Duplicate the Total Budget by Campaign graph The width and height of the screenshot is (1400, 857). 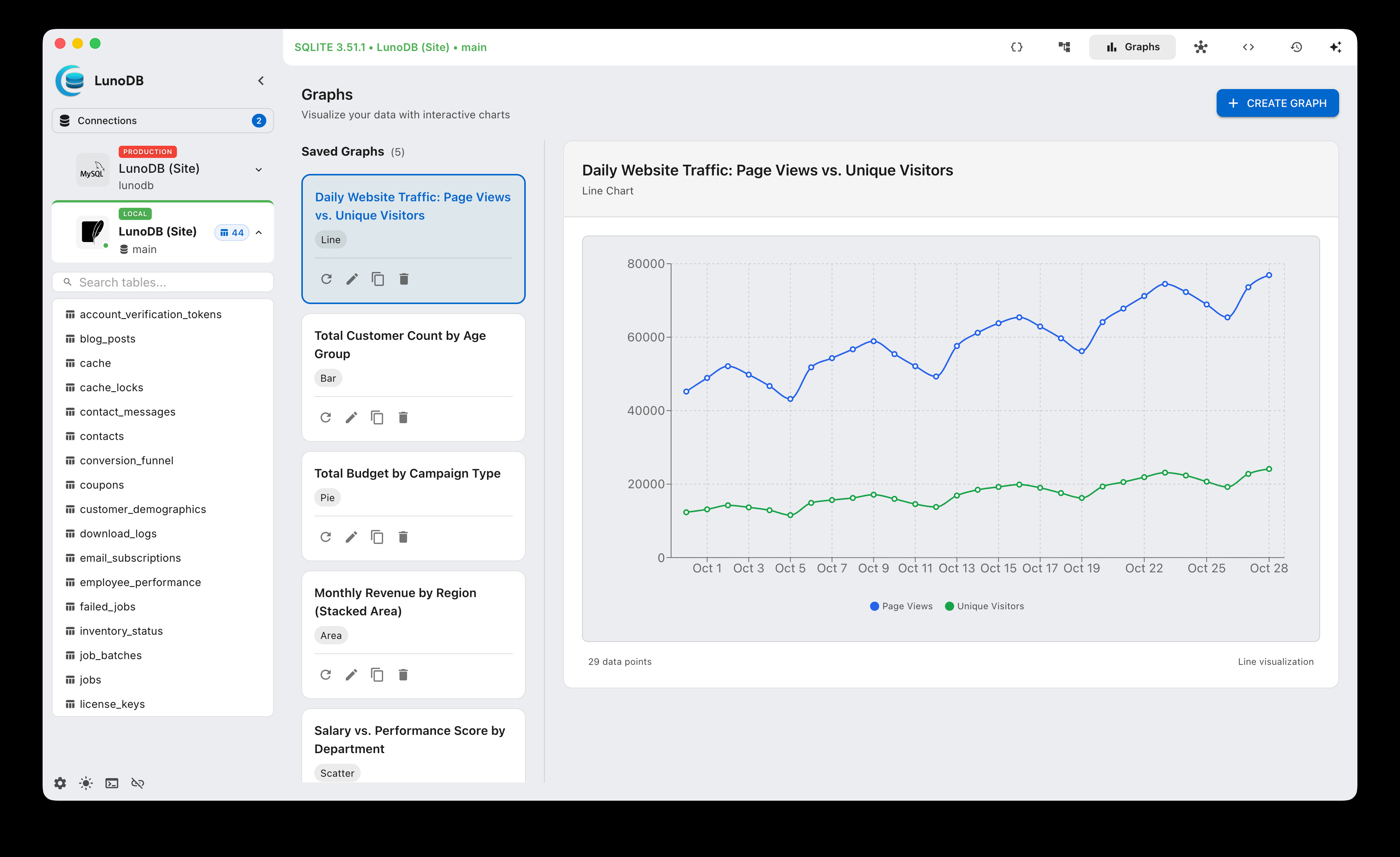click(x=377, y=537)
